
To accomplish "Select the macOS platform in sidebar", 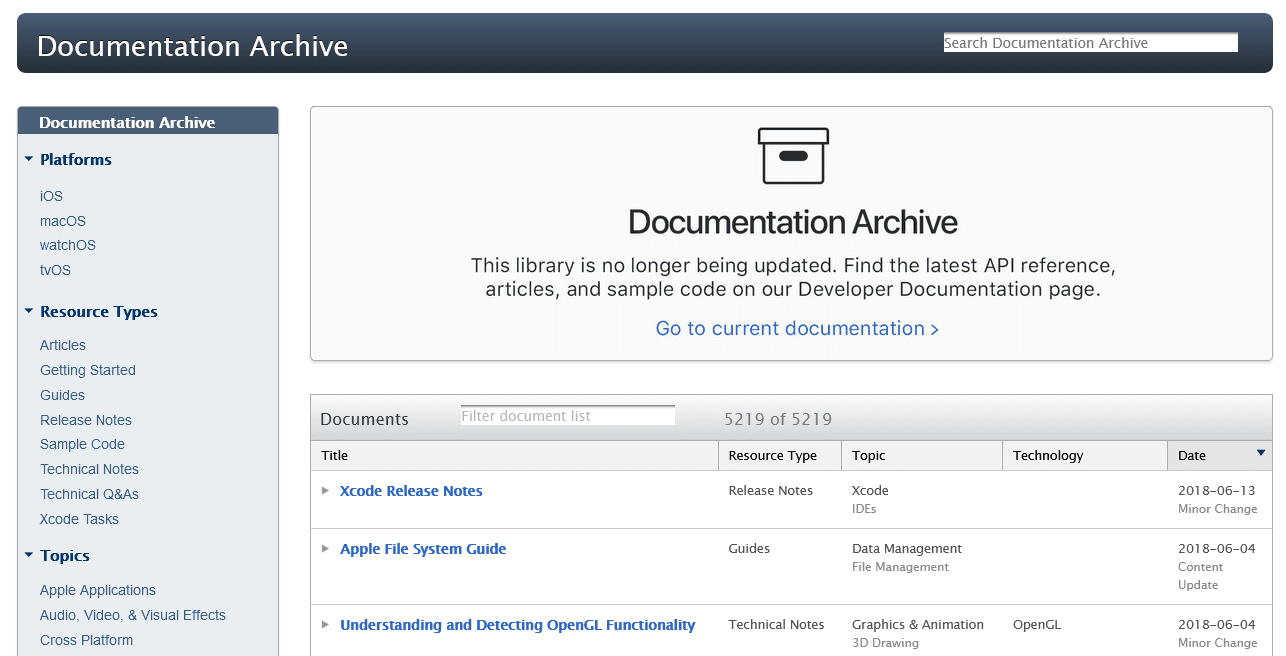I will [62, 221].
